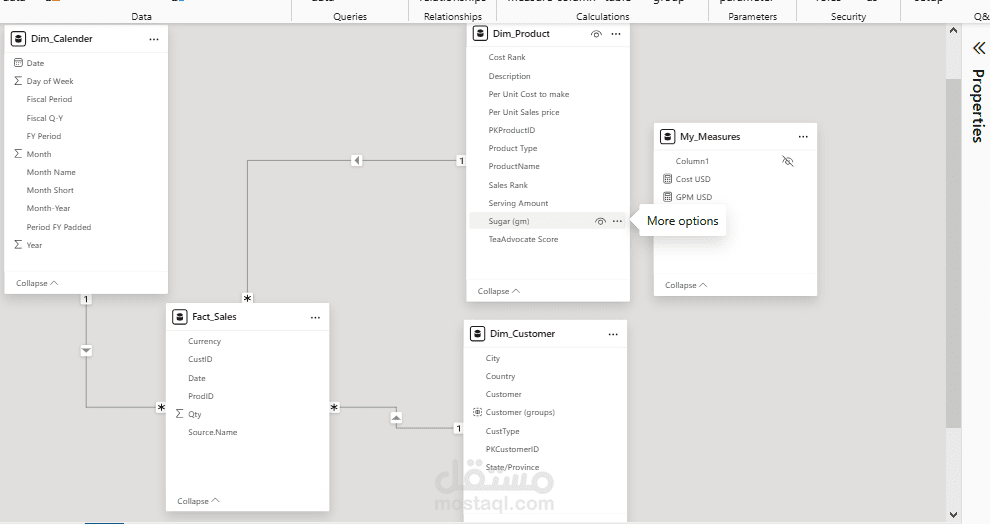Select the Per Unit Cost to make field
990x524 pixels.
pos(529,94)
